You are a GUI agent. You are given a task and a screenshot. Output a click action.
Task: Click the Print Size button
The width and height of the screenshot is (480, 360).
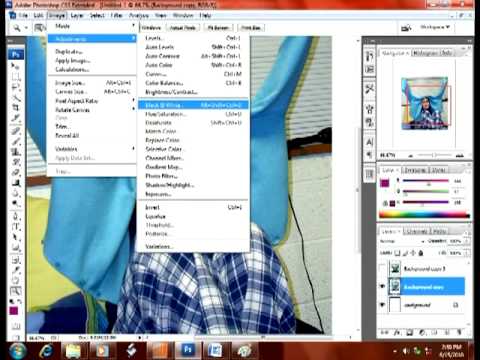(x=251, y=28)
